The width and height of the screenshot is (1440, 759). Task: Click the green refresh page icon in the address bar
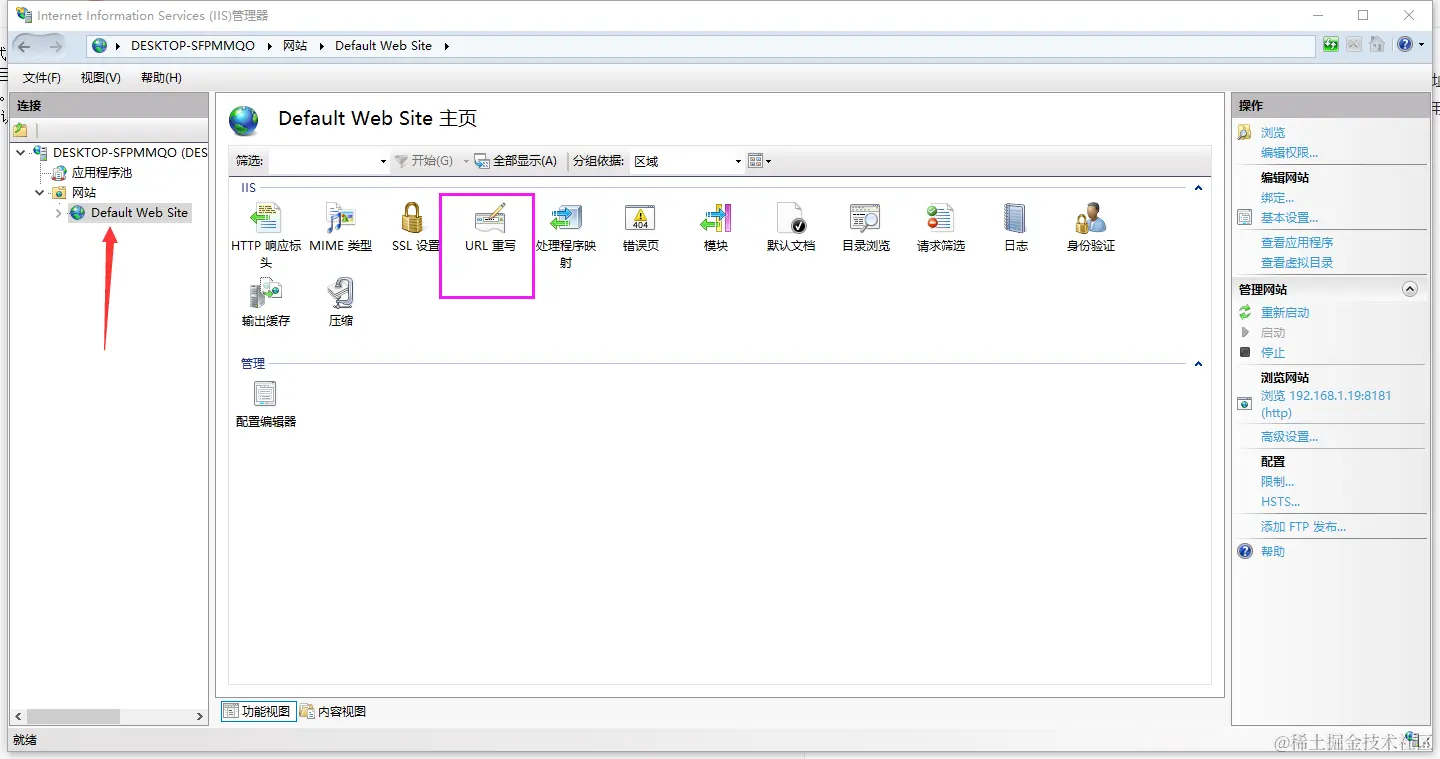[1331, 45]
